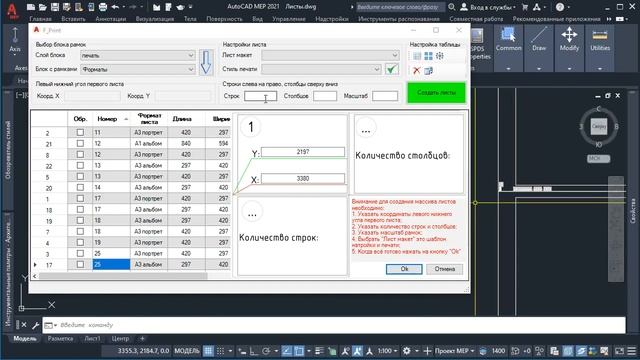
Task: Open Help with the question mark icon
Action: coord(560,7)
